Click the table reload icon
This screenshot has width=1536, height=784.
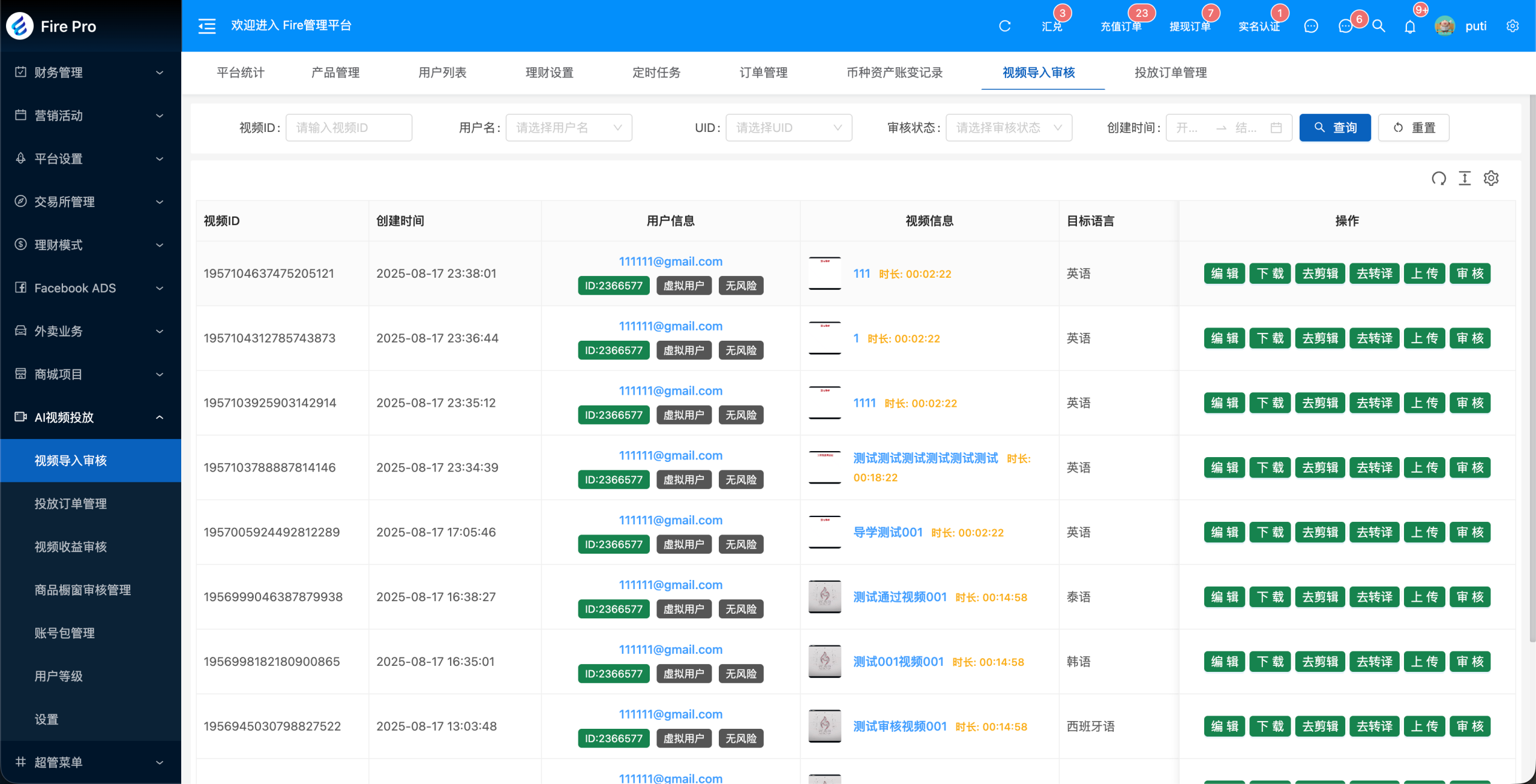point(1438,178)
